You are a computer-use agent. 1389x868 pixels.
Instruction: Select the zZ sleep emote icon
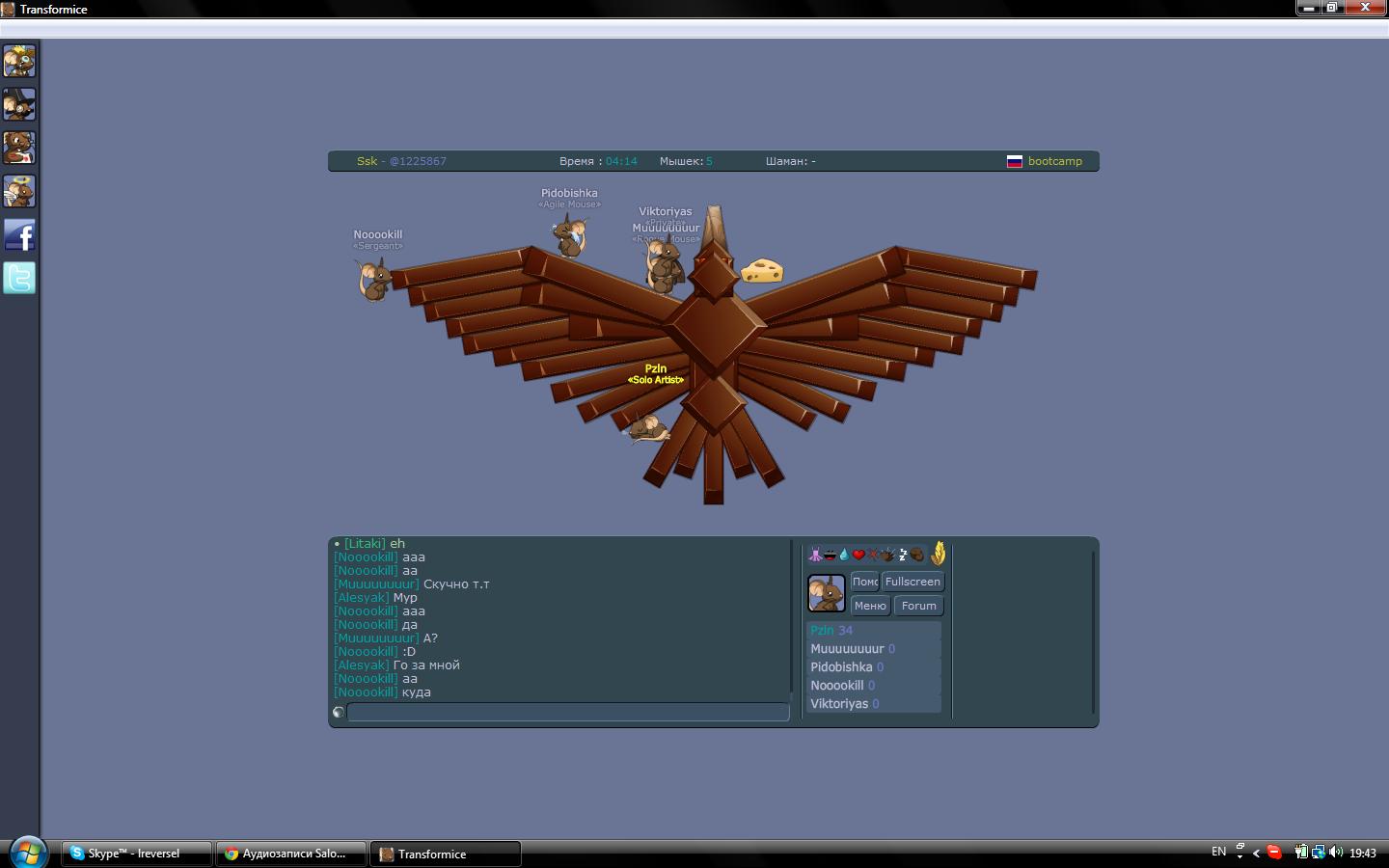tap(903, 555)
